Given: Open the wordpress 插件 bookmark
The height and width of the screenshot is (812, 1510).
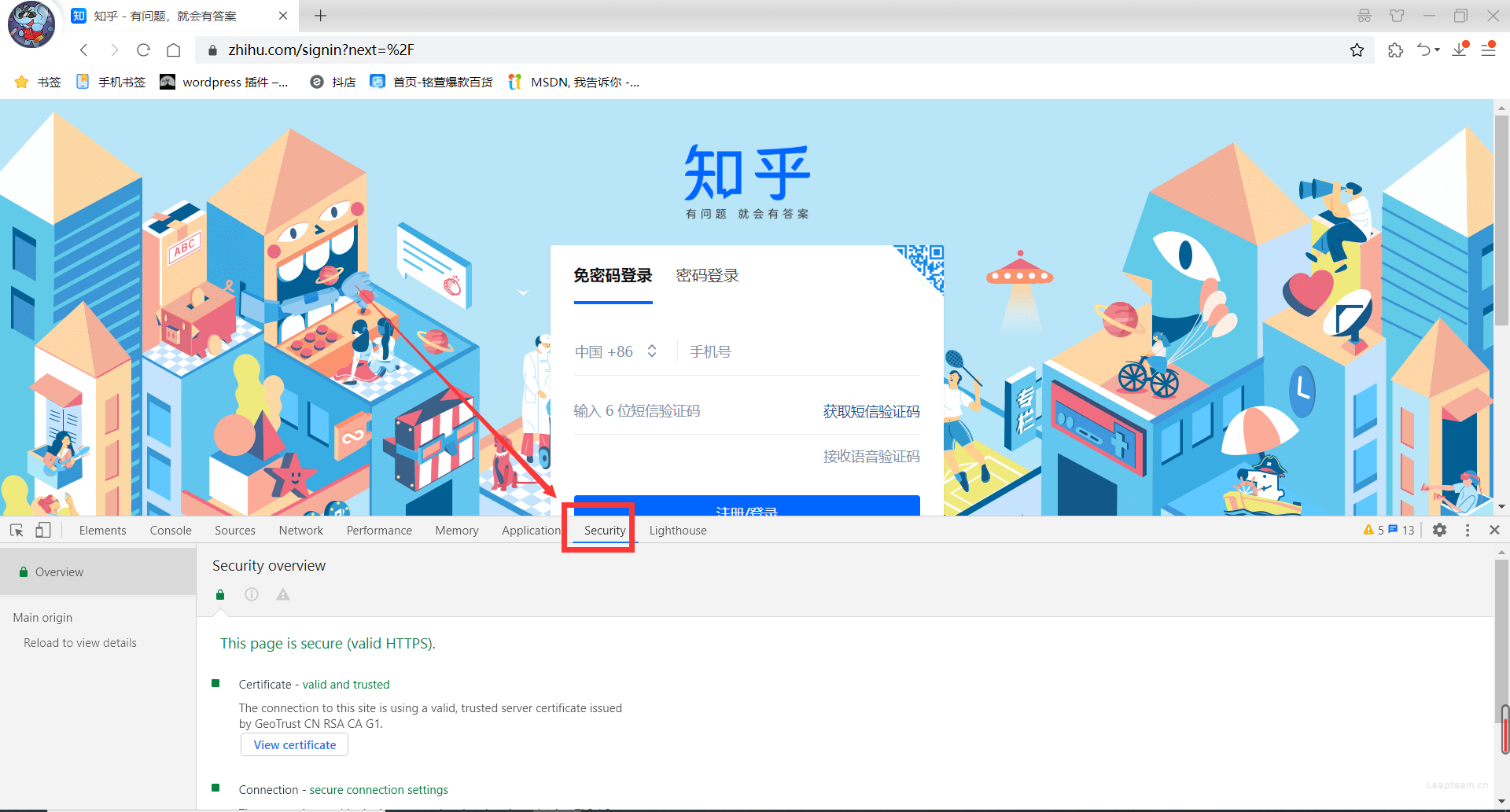Looking at the screenshot, I should tap(224, 82).
